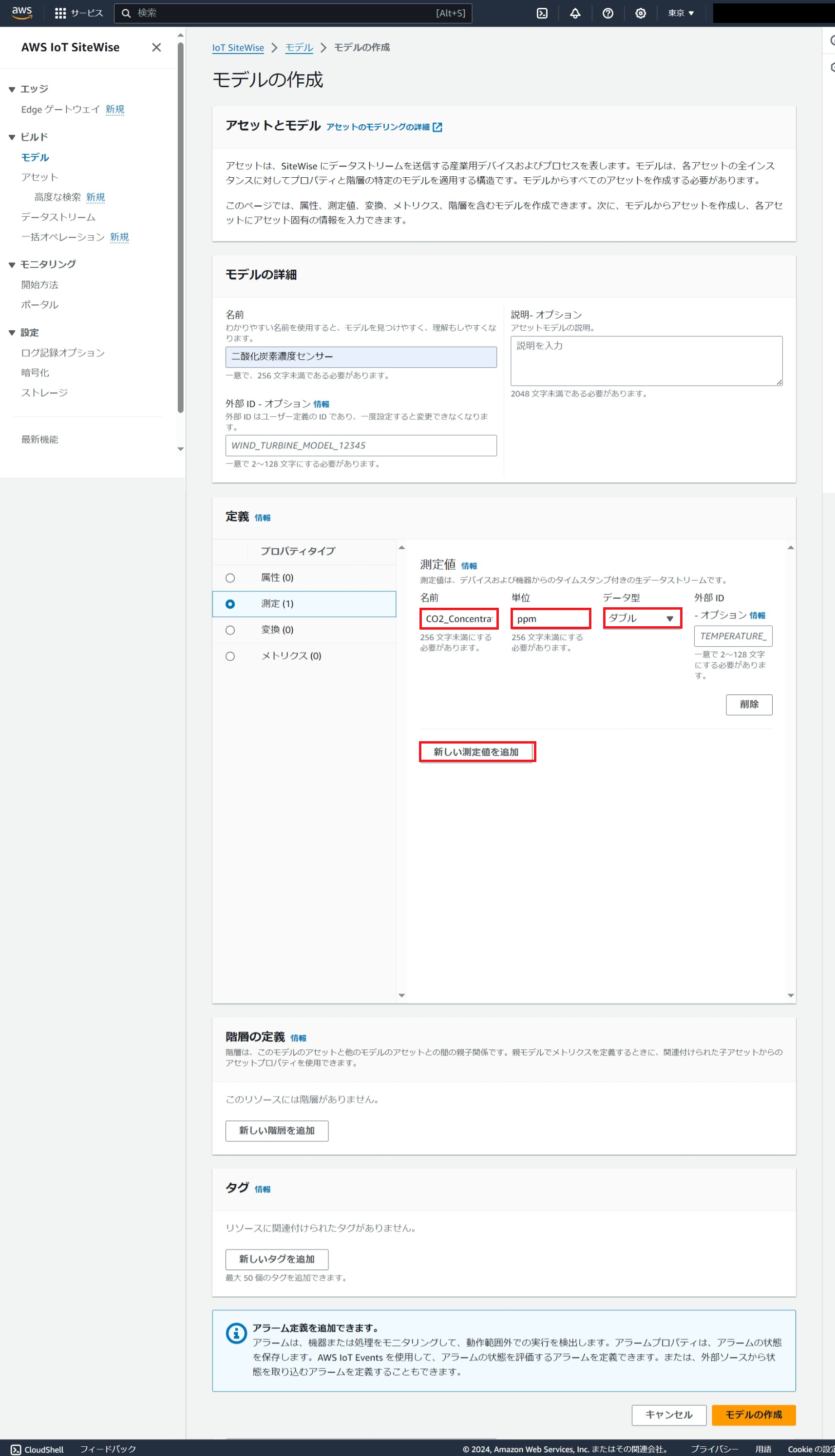Click the IoT SiteWise breadcrumb link
The height and width of the screenshot is (1456, 835).
[238, 48]
